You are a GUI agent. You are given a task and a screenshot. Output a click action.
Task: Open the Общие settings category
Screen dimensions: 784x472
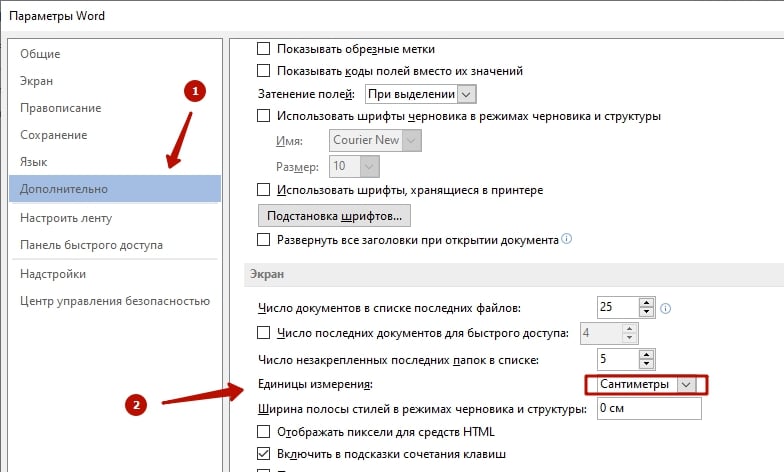pos(40,54)
